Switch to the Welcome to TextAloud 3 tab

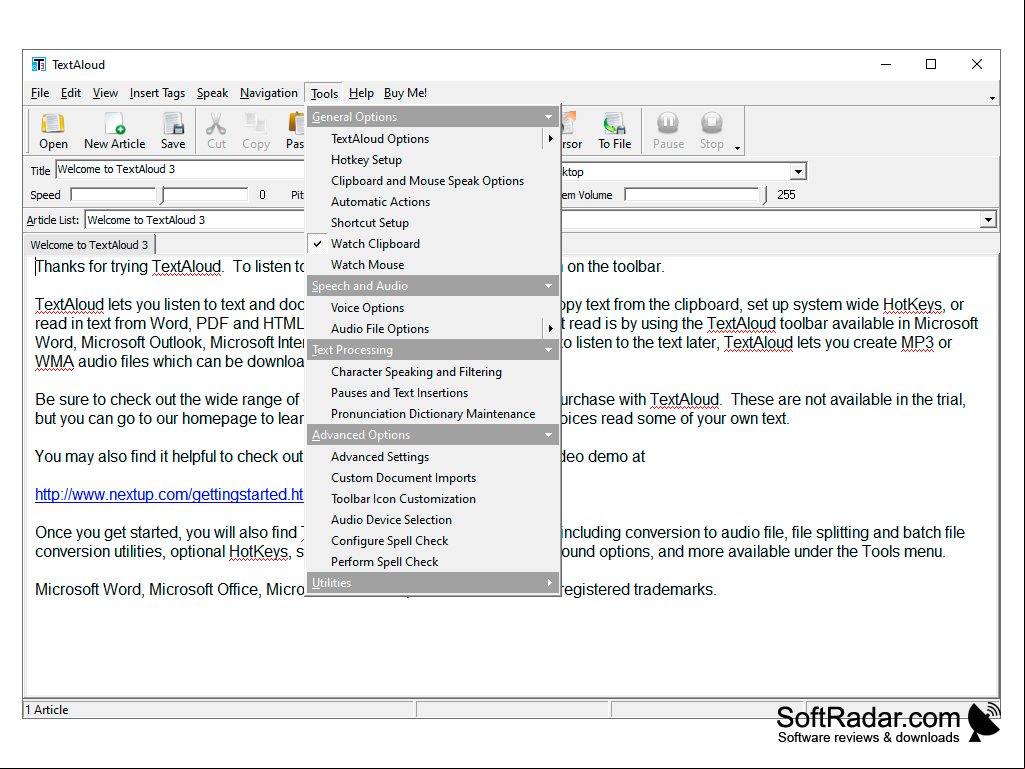(x=90, y=245)
